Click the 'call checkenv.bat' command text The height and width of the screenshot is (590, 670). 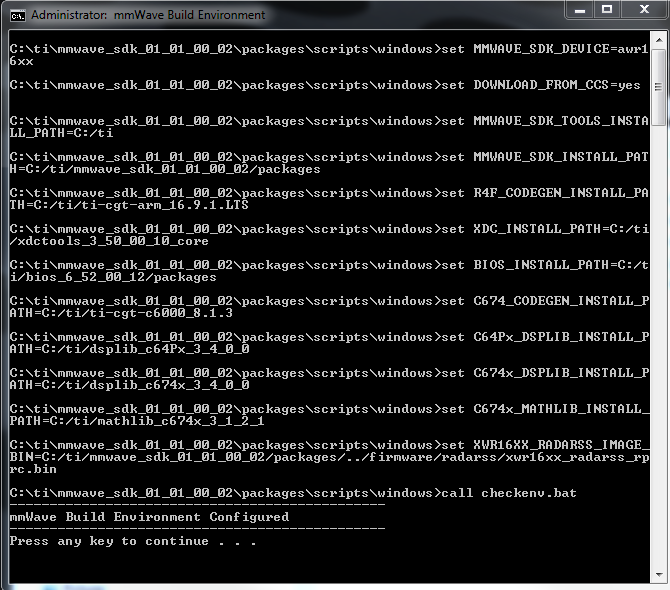point(508,493)
